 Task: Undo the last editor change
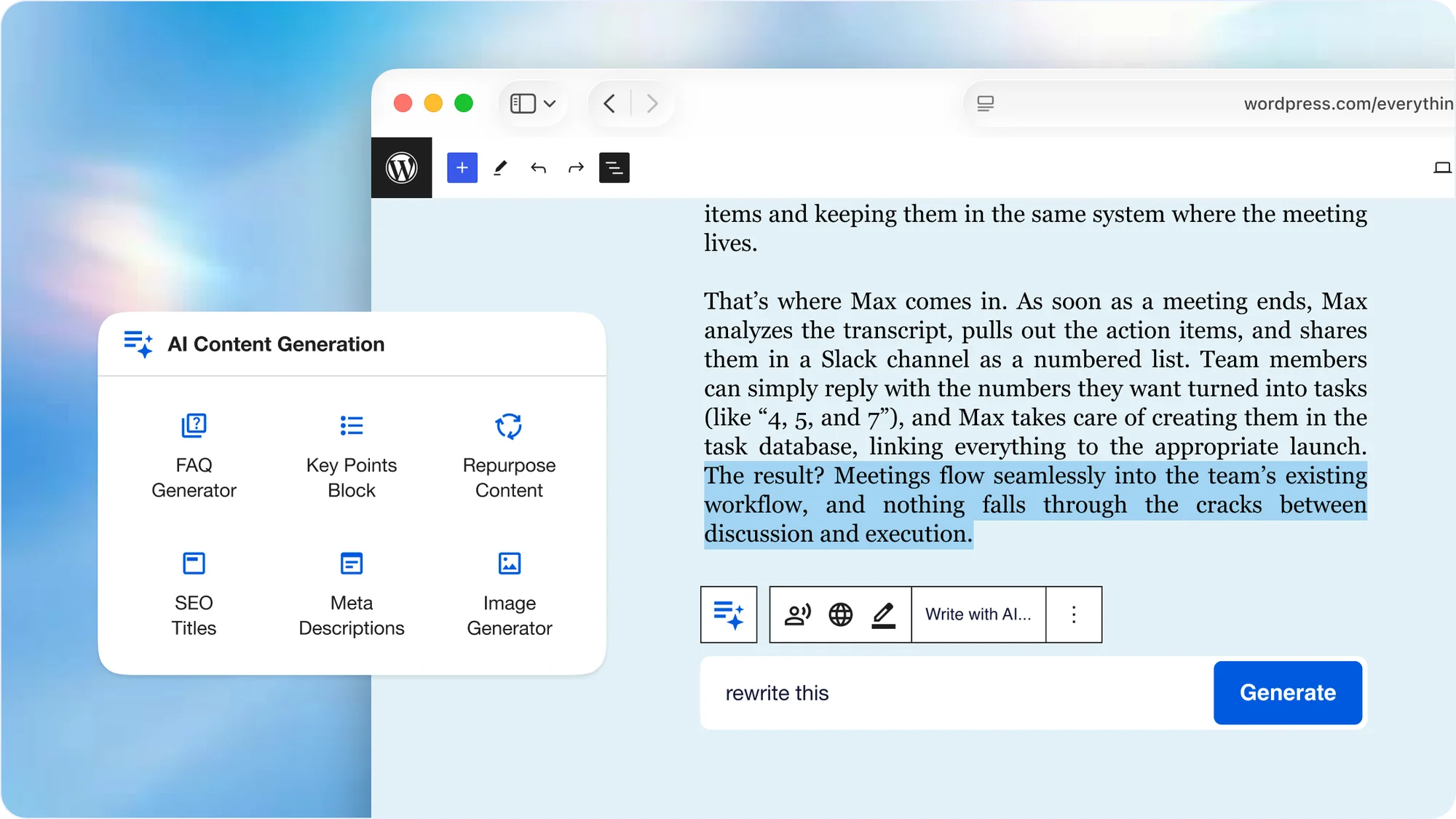(x=538, y=168)
